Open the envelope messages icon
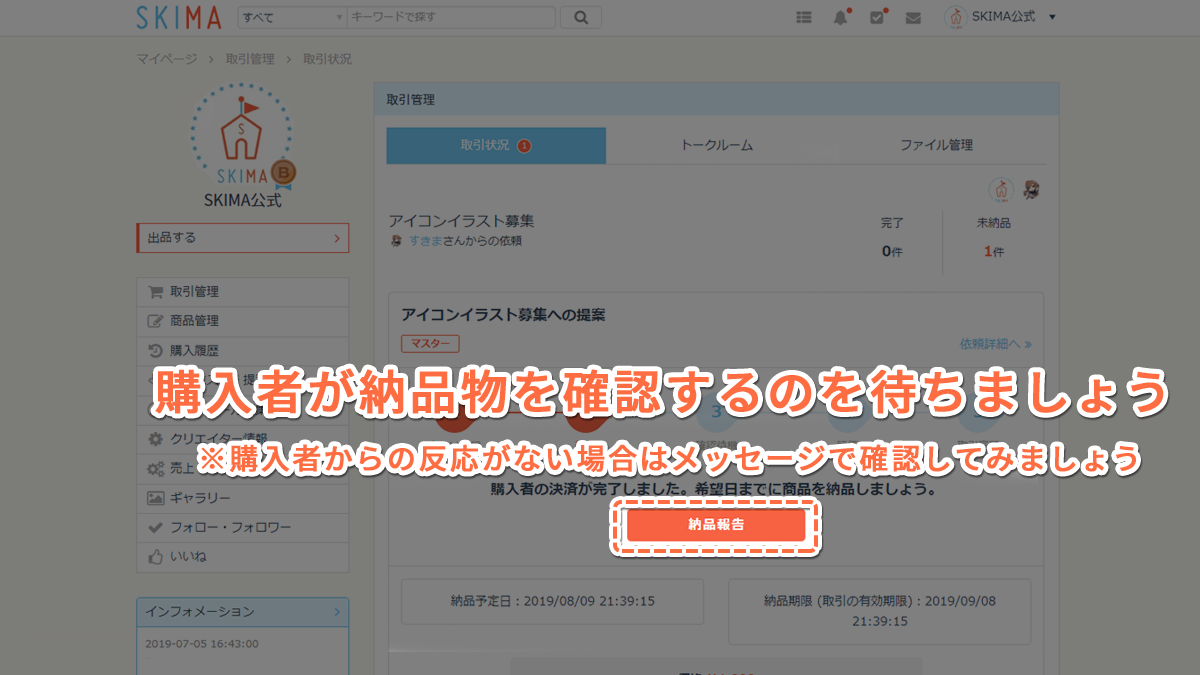 pyautogui.click(x=912, y=17)
